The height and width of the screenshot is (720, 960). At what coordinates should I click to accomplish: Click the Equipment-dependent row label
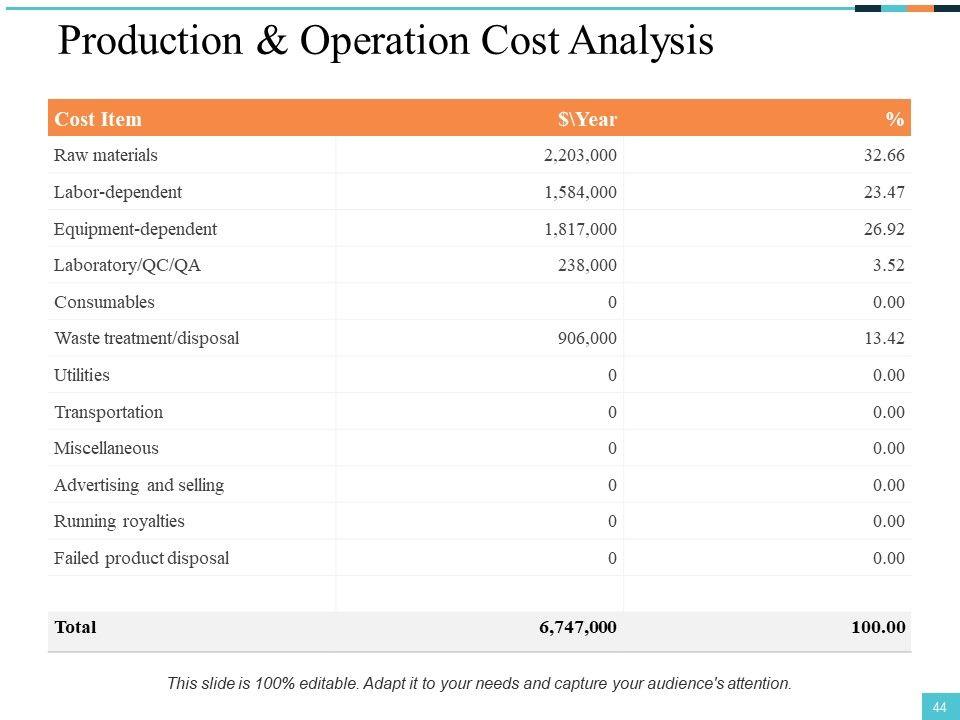pyautogui.click(x=135, y=229)
